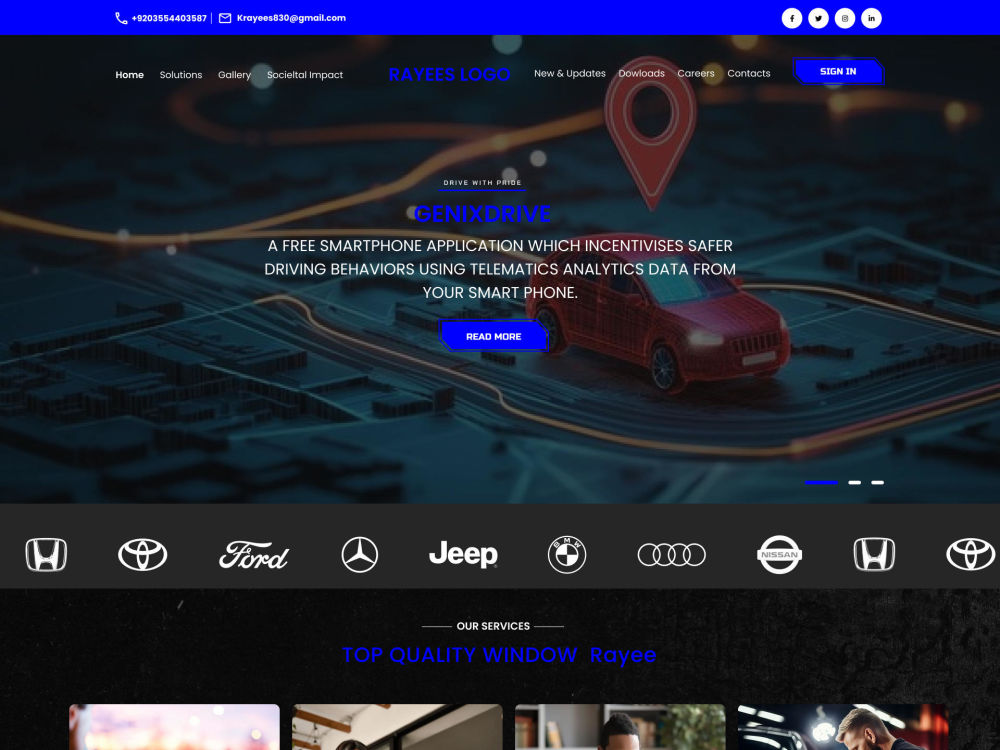
Task: Click the Mercedes-Benz brand logo
Action: coord(360,555)
